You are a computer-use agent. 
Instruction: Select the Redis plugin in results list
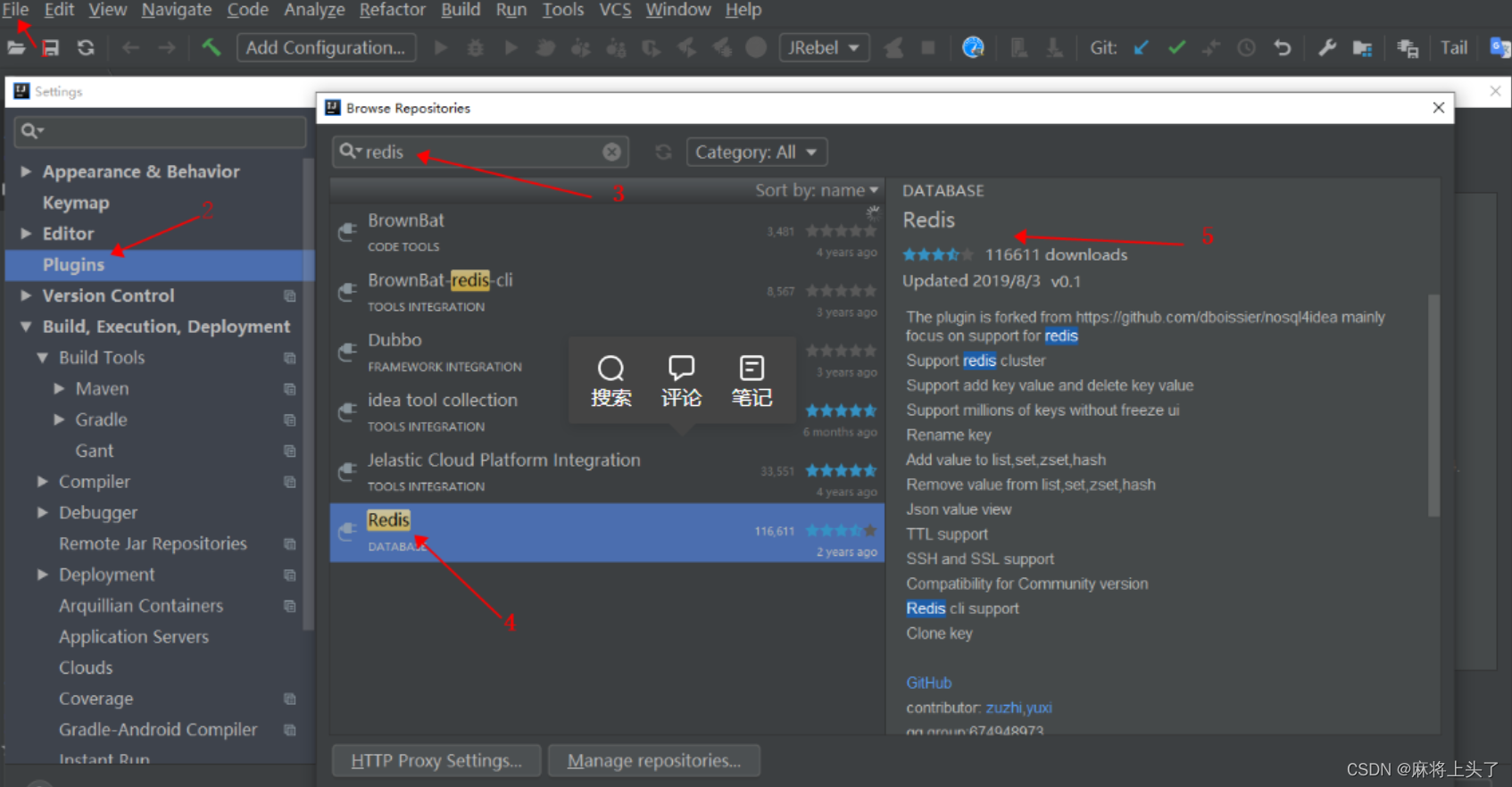(607, 533)
